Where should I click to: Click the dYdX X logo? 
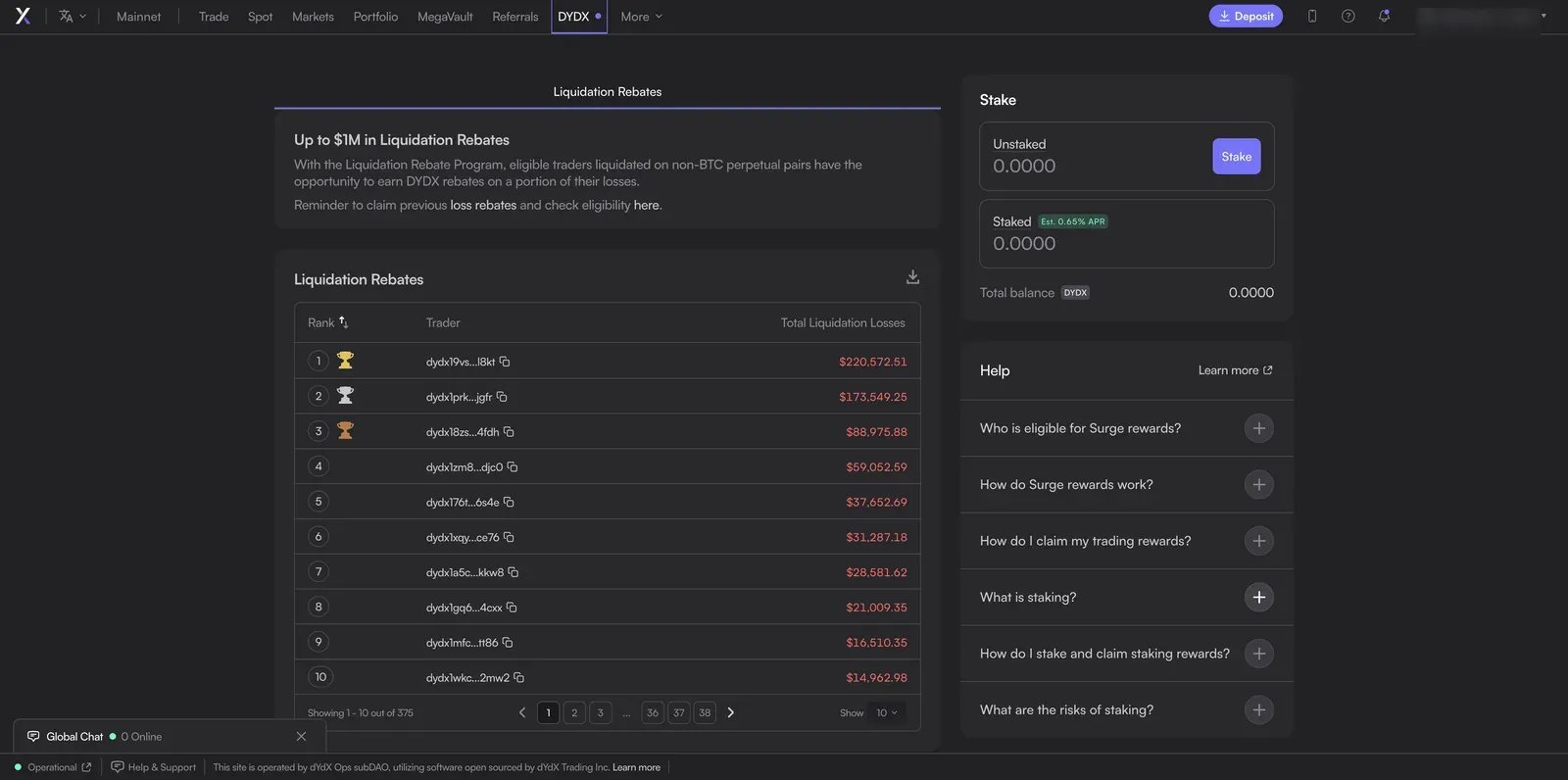(x=23, y=16)
